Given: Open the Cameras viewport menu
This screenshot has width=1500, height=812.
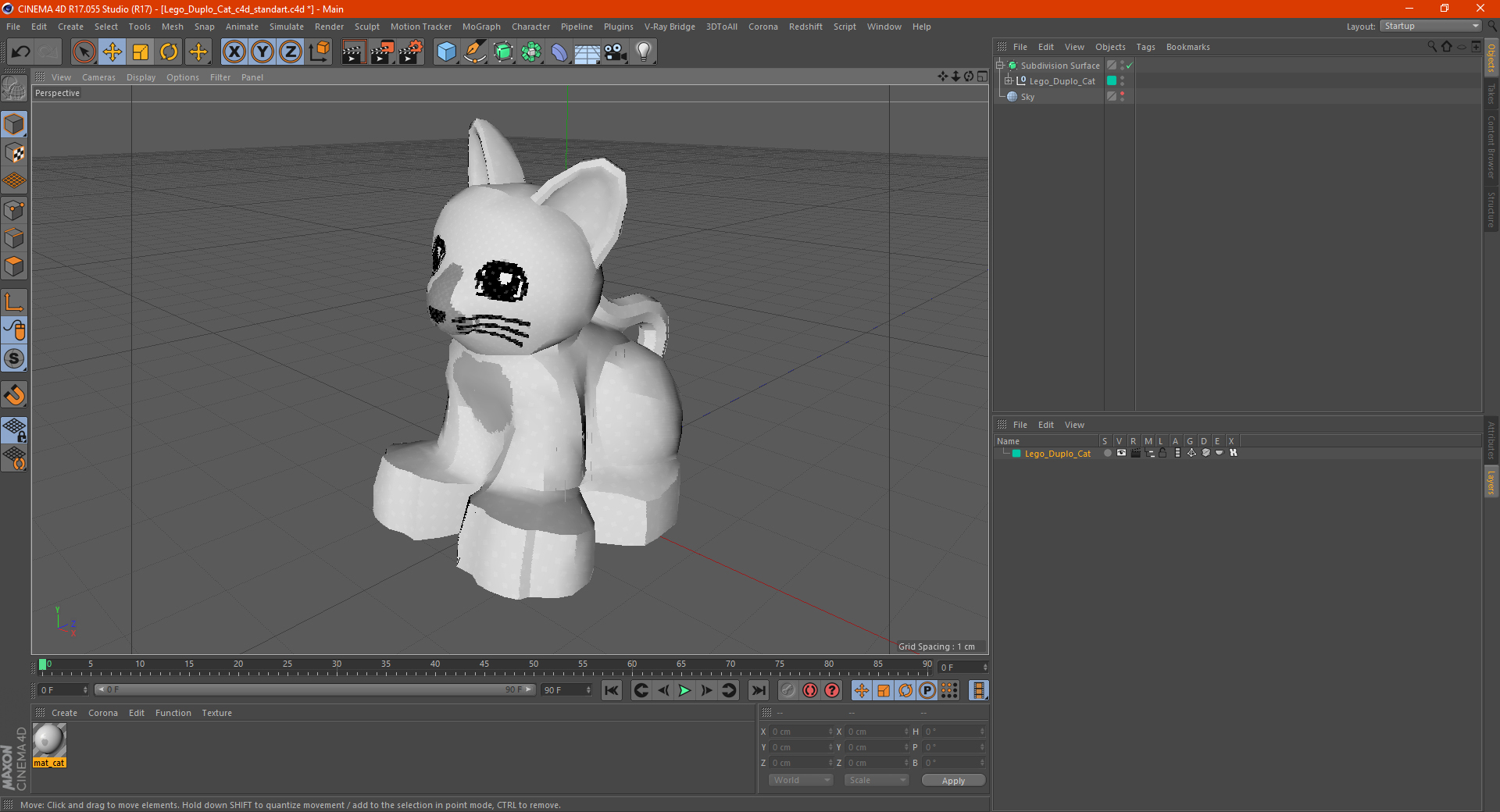Looking at the screenshot, I should 98,77.
